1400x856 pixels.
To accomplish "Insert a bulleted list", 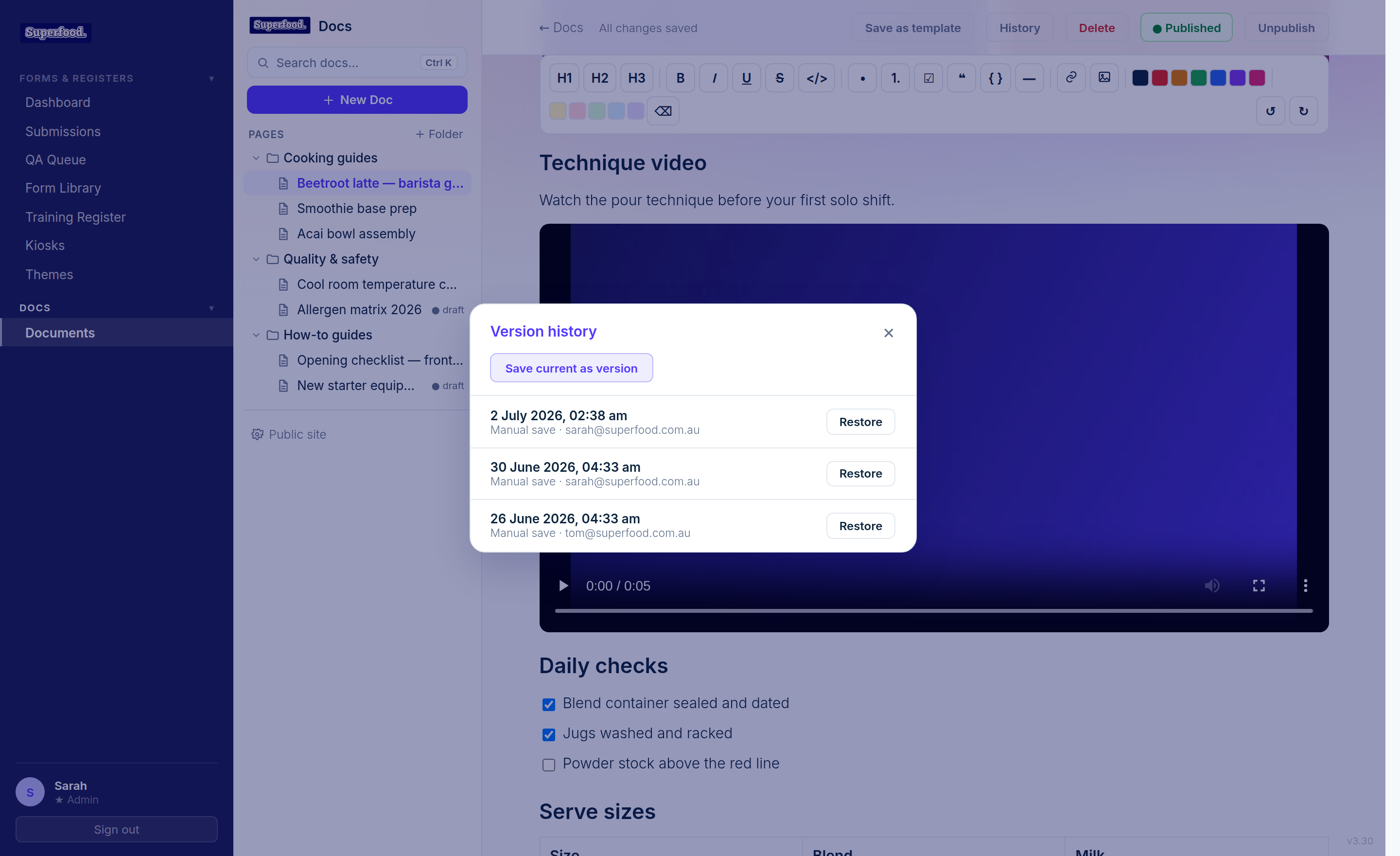I will 862,78.
